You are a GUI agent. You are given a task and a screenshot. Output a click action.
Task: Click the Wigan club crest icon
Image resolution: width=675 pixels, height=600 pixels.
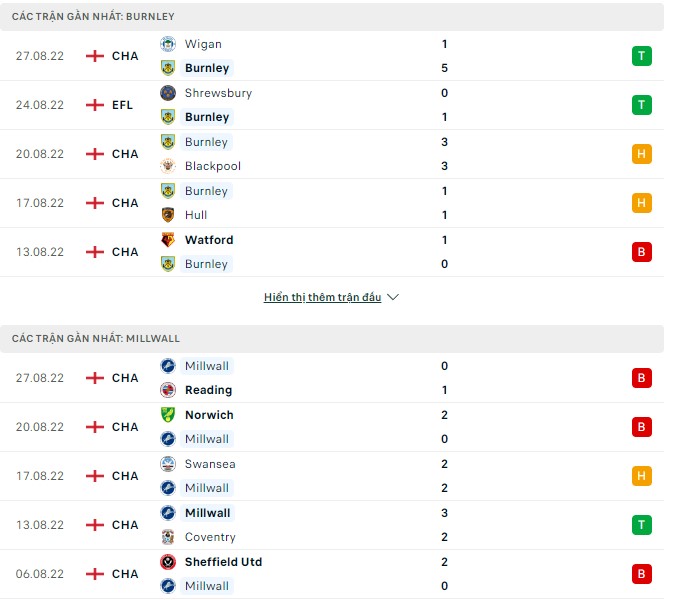(168, 44)
